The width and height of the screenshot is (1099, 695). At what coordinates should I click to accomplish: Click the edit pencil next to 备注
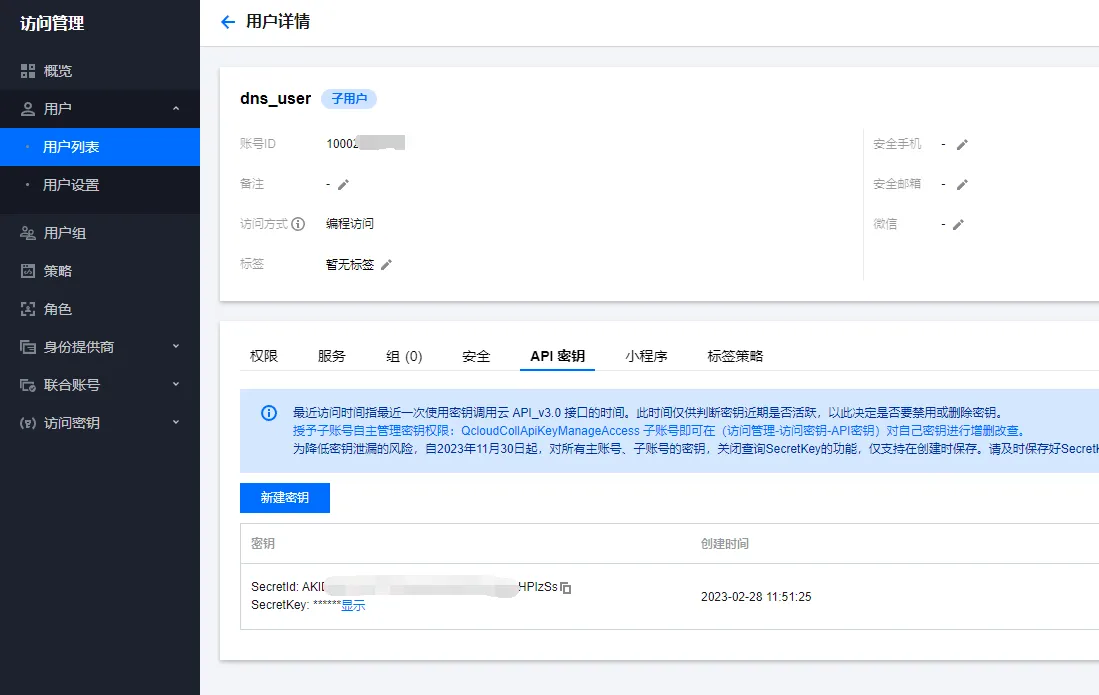pos(343,184)
